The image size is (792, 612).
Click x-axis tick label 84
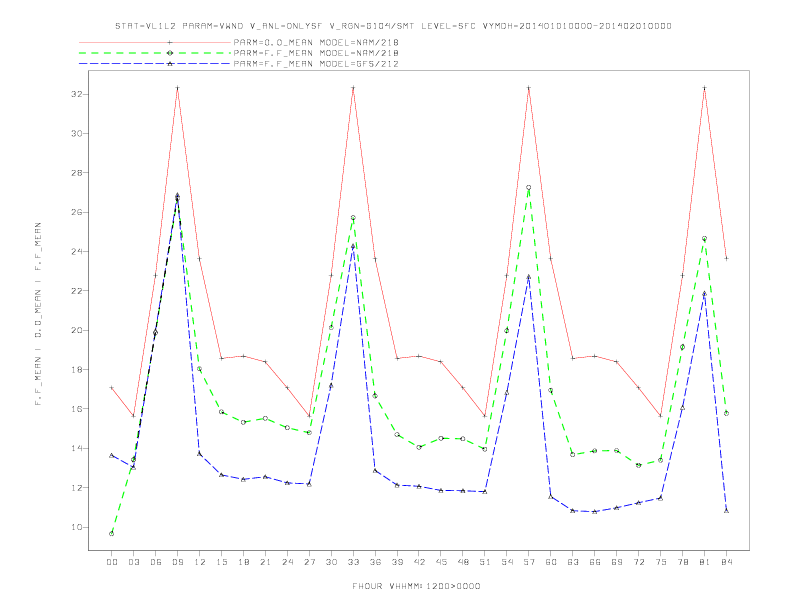(726, 562)
